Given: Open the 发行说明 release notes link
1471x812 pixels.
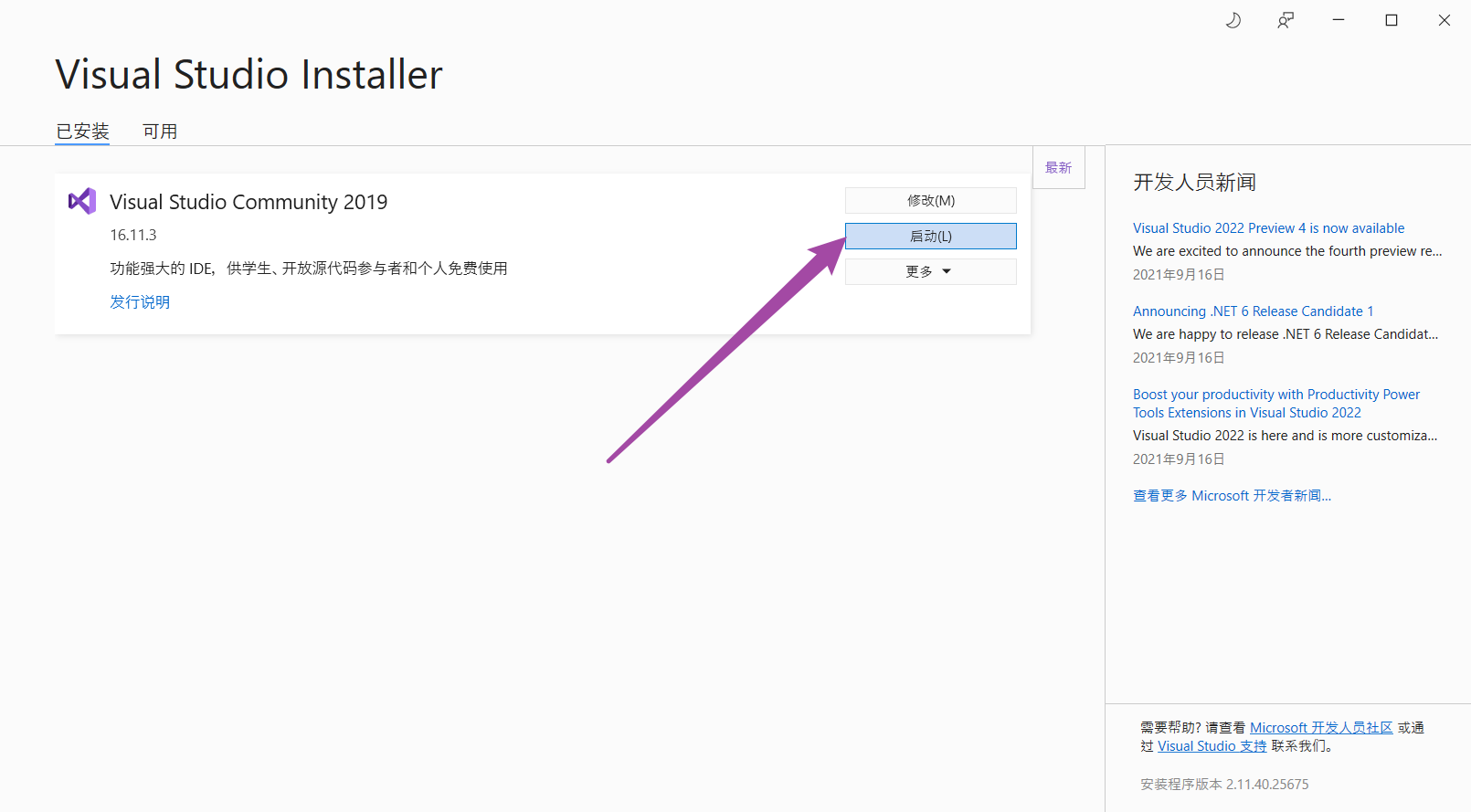Looking at the screenshot, I should [140, 302].
